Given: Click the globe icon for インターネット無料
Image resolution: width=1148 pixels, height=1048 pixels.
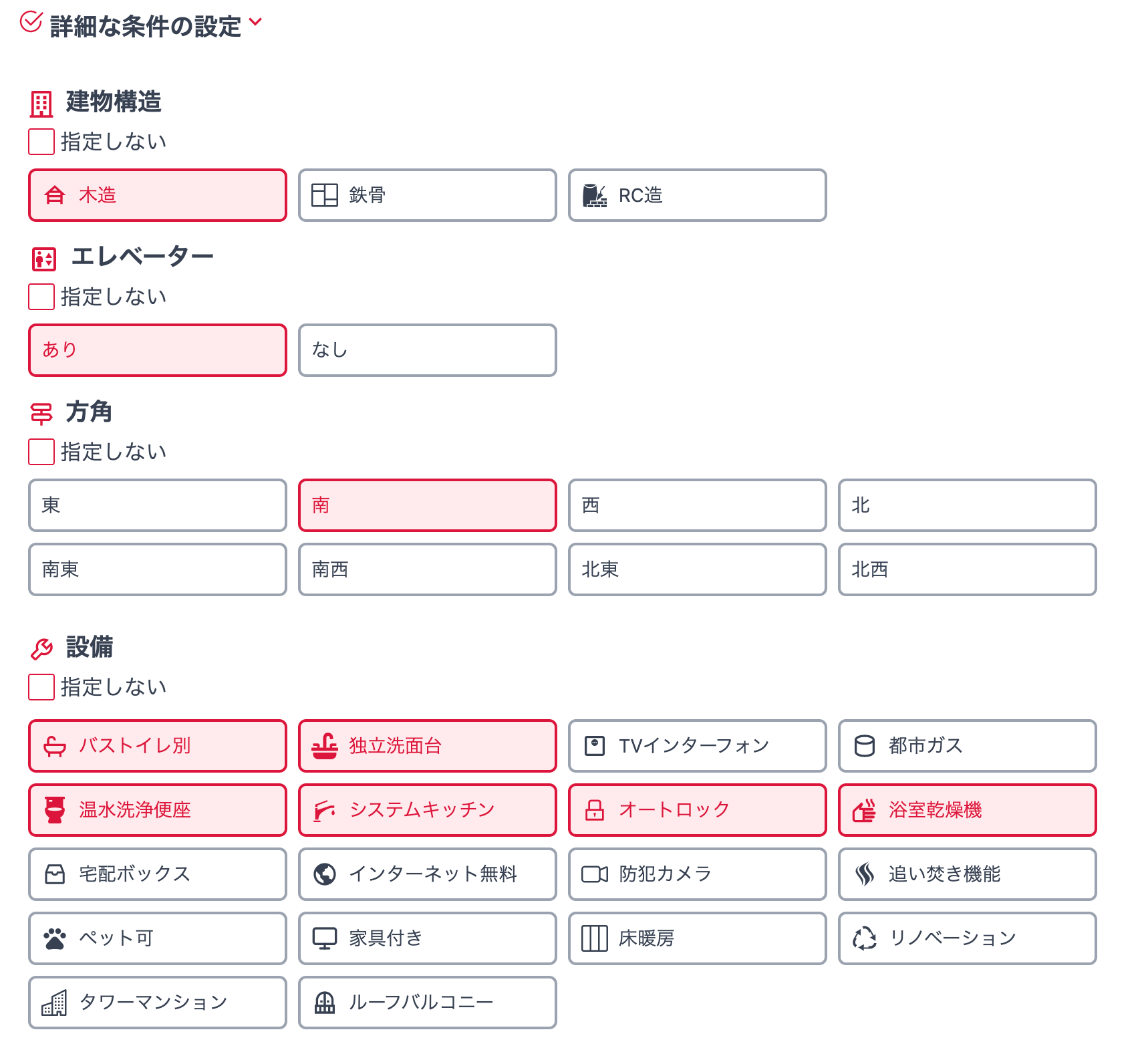Looking at the screenshot, I should [x=325, y=874].
